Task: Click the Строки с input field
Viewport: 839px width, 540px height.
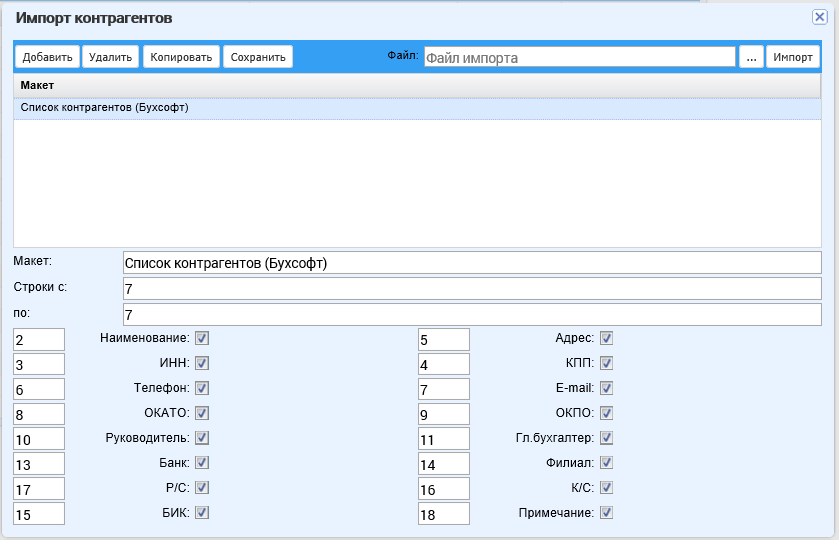Action: [472, 288]
